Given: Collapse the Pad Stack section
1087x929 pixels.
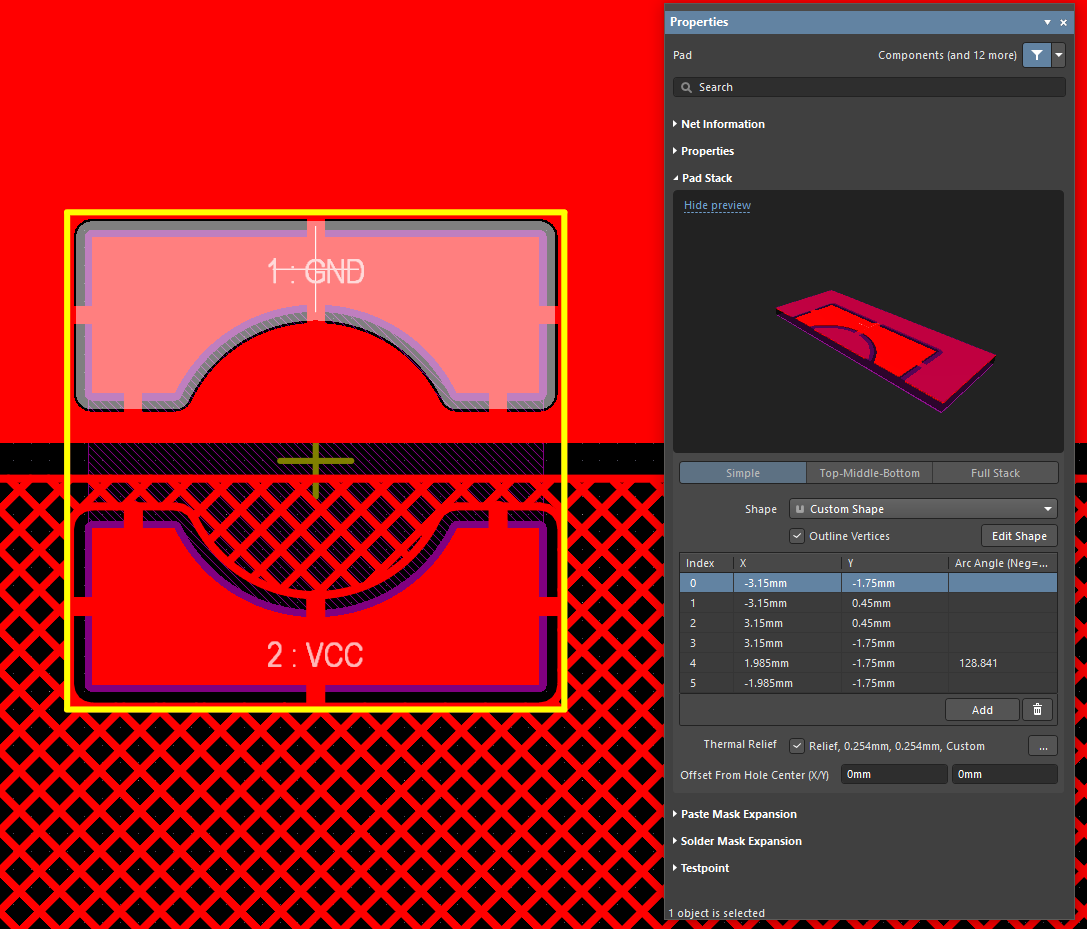Looking at the screenshot, I should (x=706, y=178).
